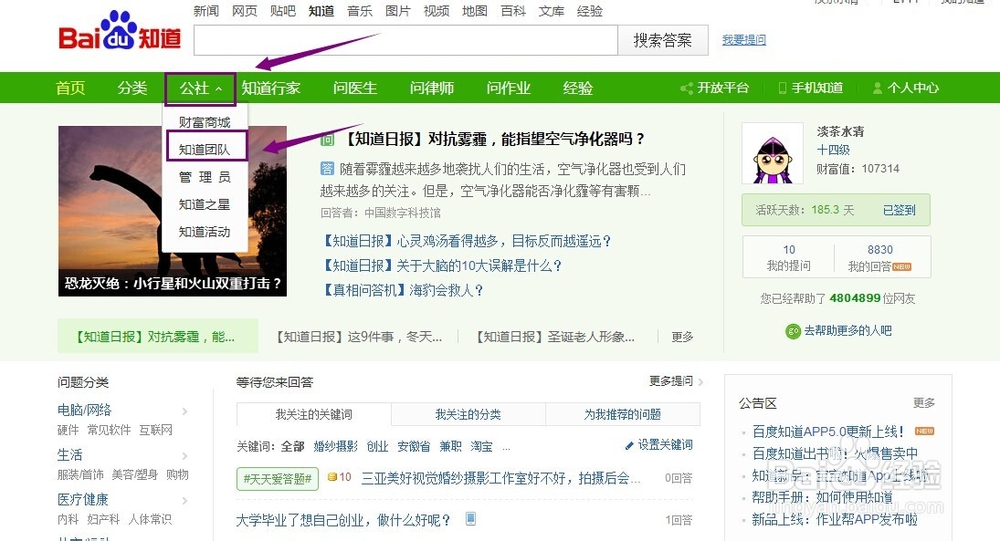Open 分类 in green navbar

(132, 88)
